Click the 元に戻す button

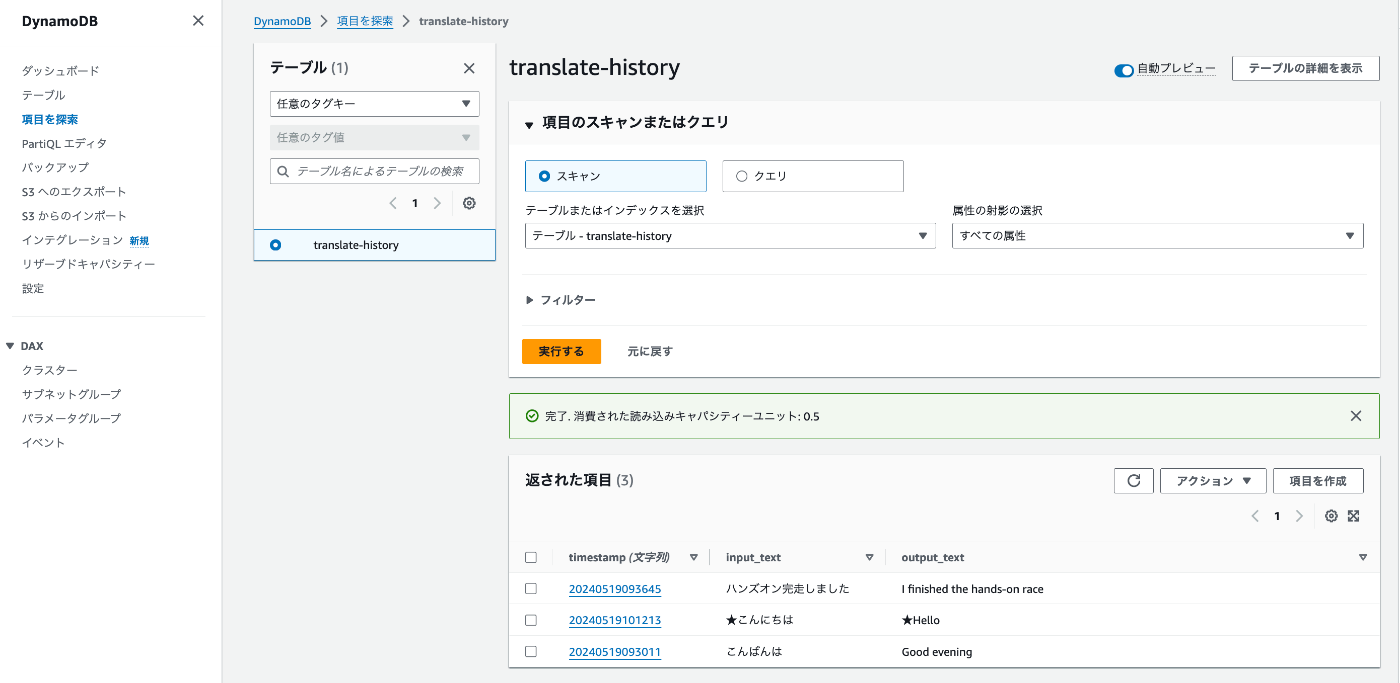click(650, 351)
